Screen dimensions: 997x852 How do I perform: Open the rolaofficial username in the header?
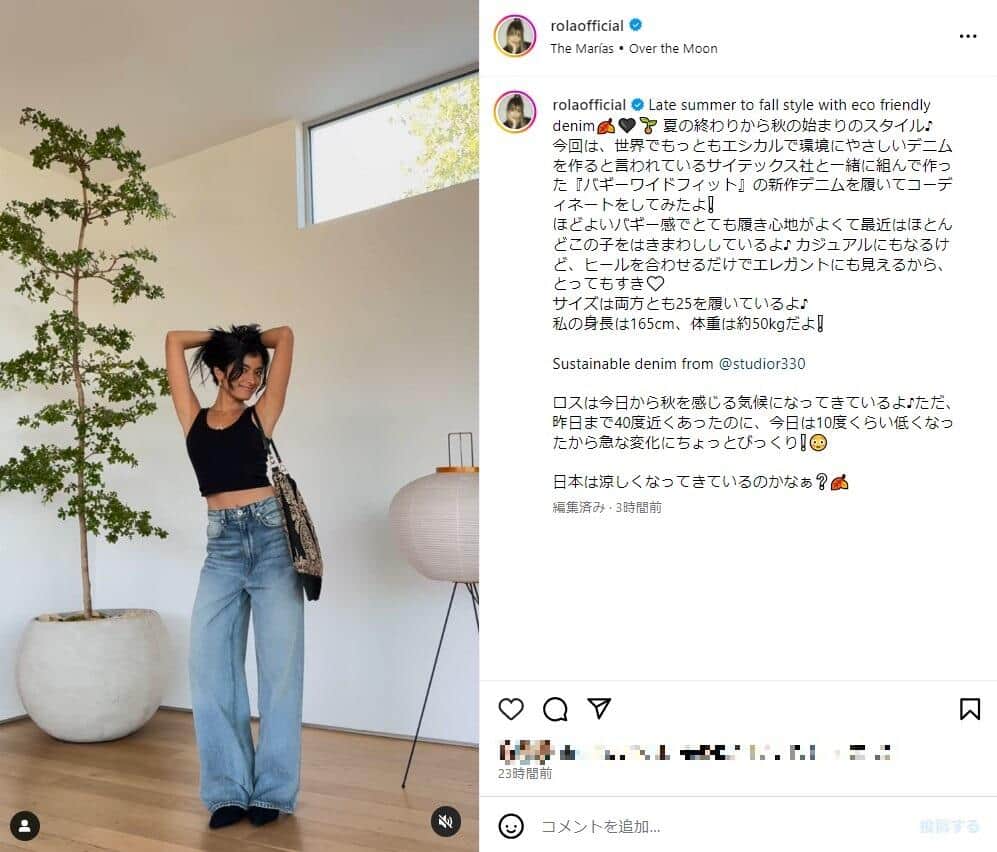point(587,26)
